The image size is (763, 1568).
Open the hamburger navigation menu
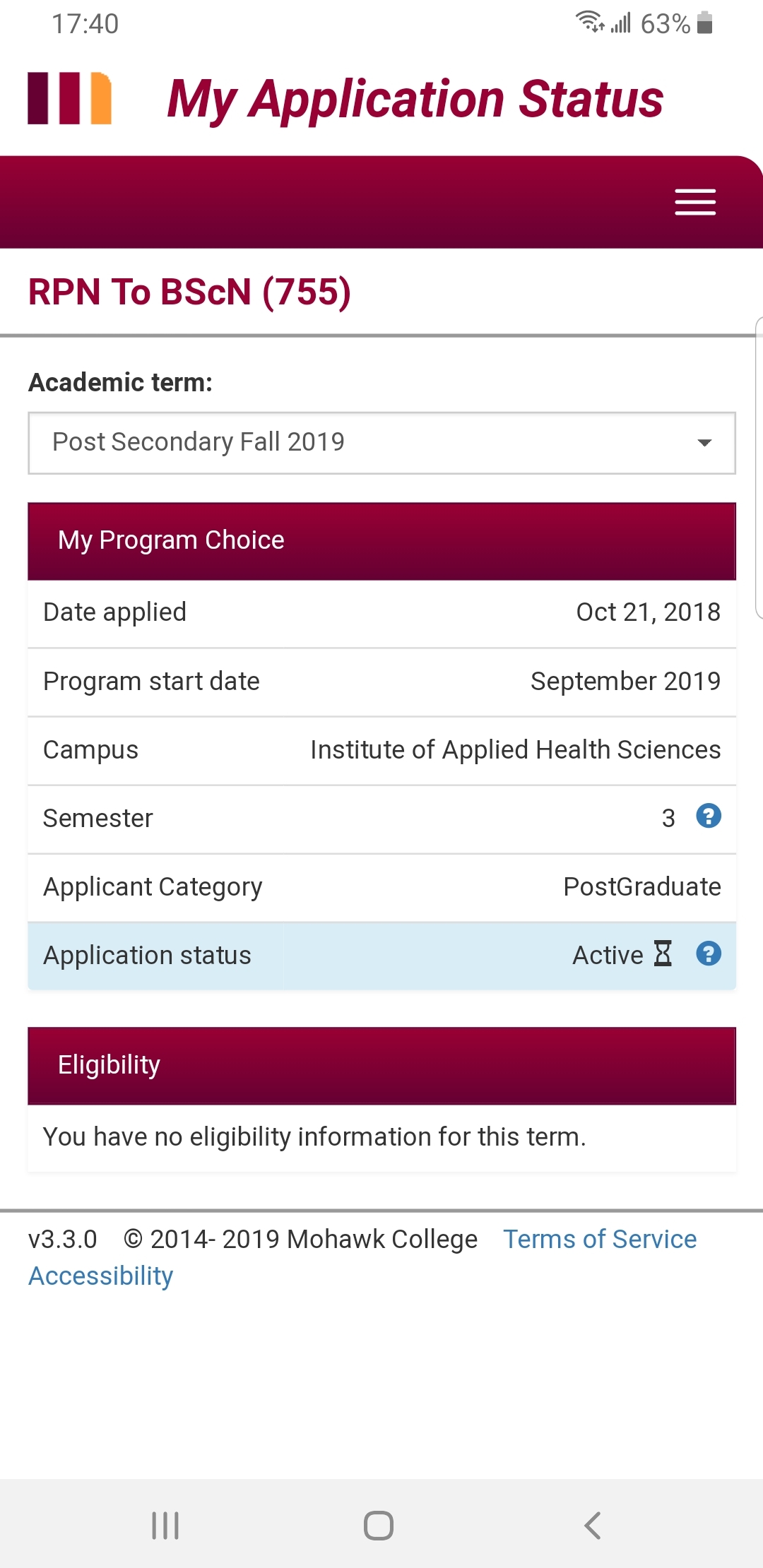pos(695,202)
